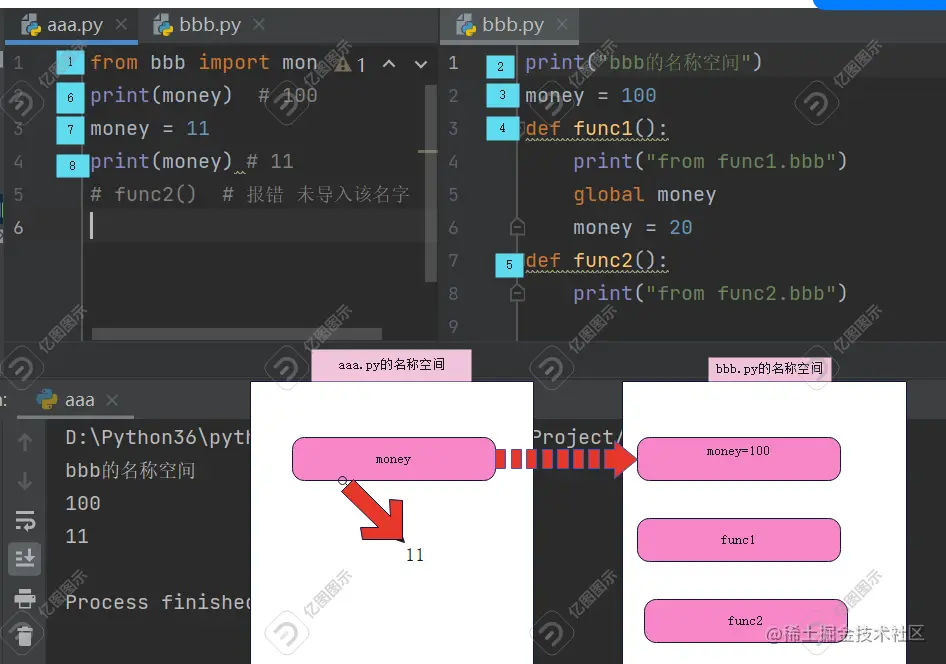Click the up-arrow icon in the Run toolbar
Image resolution: width=946 pixels, height=664 pixels.
(25, 442)
